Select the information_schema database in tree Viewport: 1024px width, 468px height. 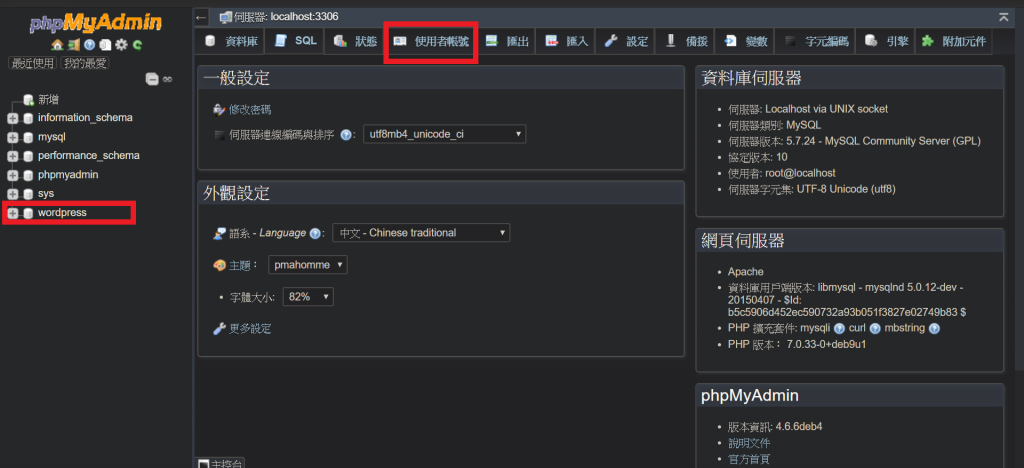(85, 118)
